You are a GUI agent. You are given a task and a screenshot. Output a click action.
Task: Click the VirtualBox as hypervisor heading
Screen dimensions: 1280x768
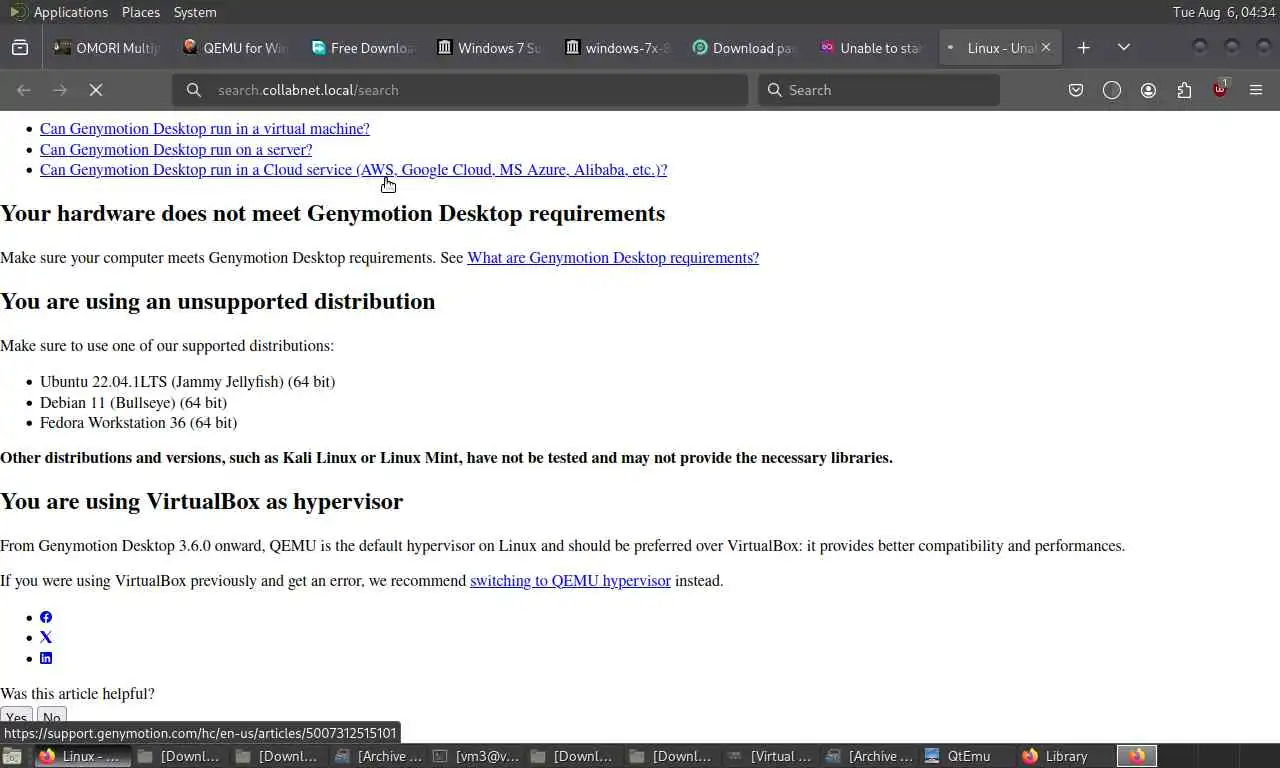click(202, 502)
